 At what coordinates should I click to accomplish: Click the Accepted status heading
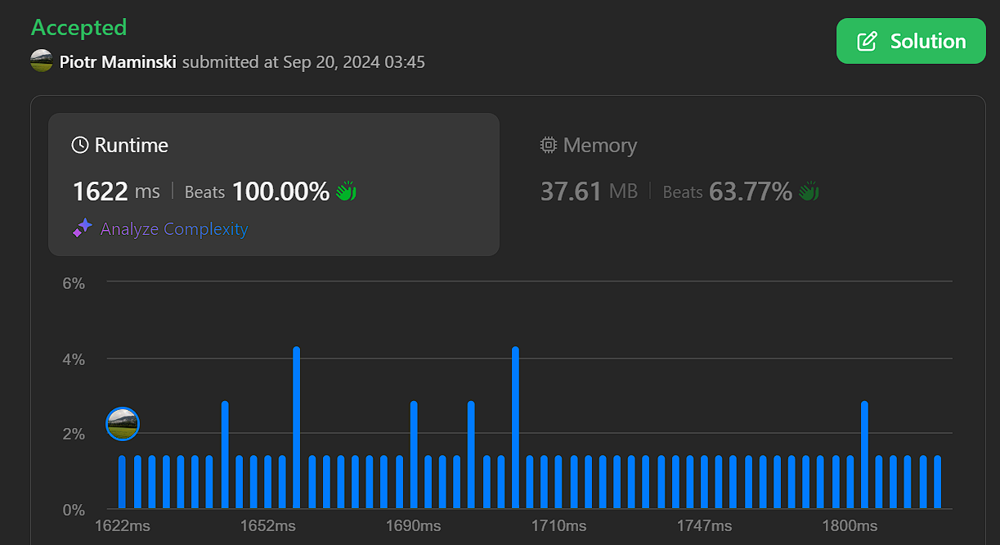click(x=79, y=27)
